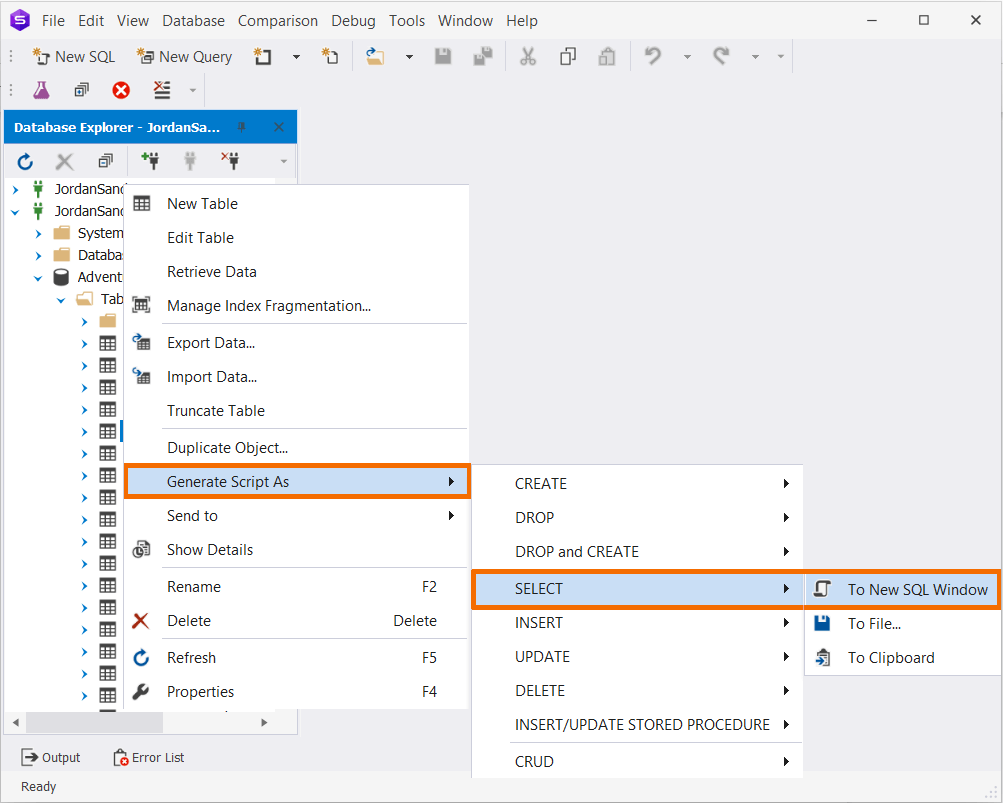Viewport: 1003px width, 803px height.
Task: Click the Output tab
Action: tap(51, 757)
